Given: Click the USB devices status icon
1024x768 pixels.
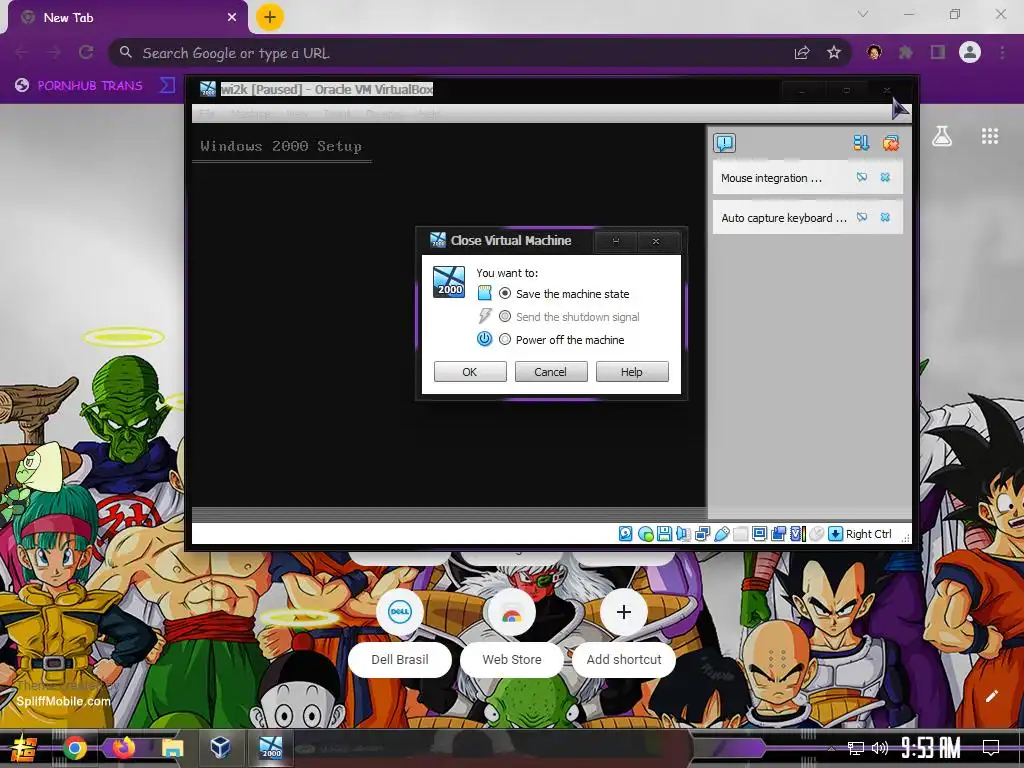Looking at the screenshot, I should [x=722, y=534].
